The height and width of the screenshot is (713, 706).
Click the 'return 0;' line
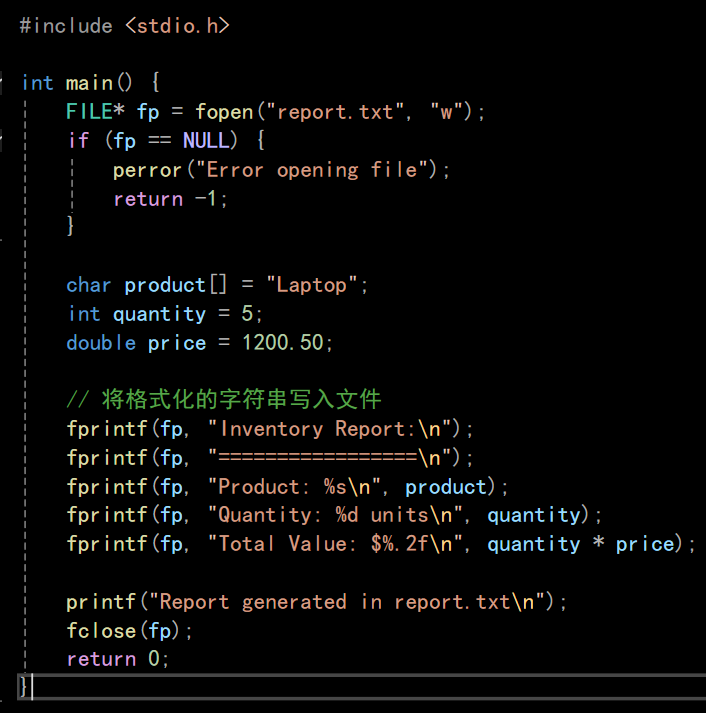click(118, 659)
